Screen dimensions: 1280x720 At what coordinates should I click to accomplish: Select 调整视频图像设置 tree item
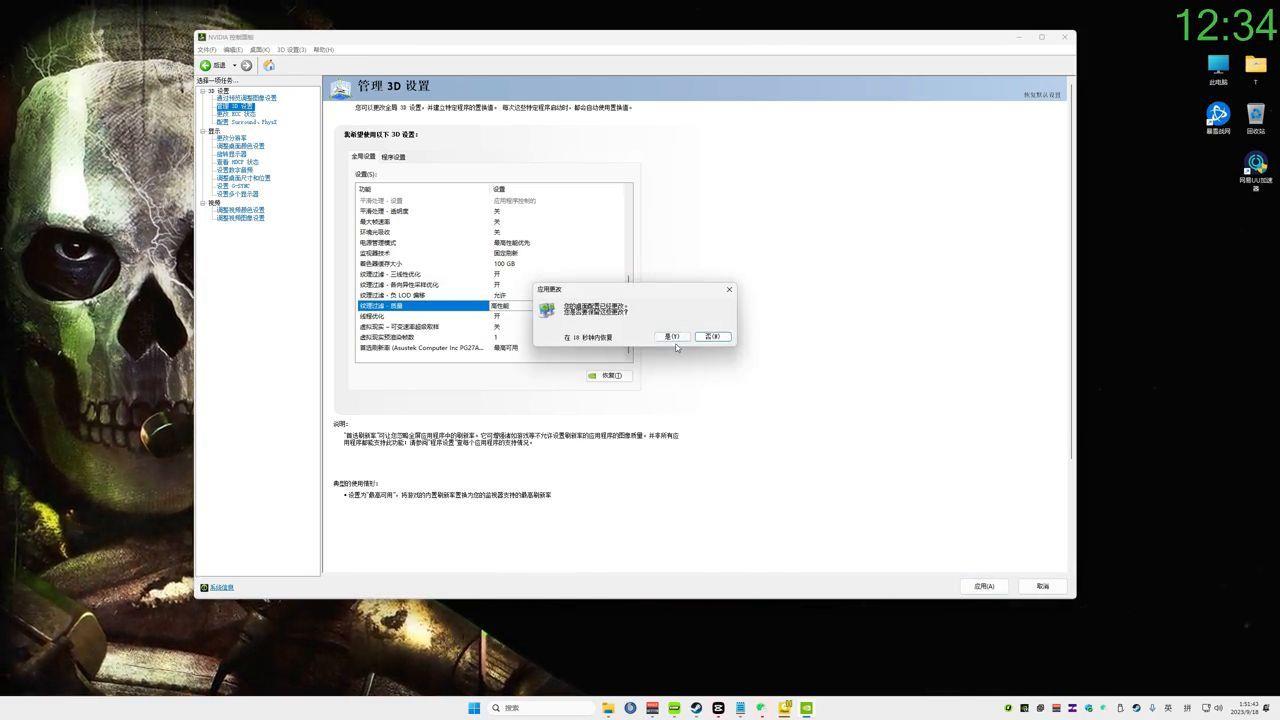[x=240, y=218]
